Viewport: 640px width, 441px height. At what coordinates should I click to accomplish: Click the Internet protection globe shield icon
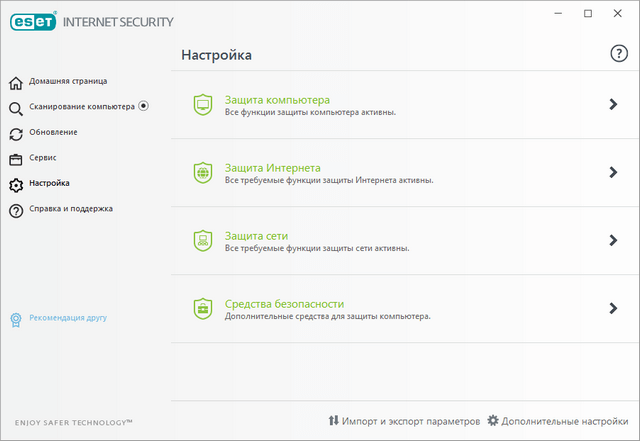coord(203,172)
